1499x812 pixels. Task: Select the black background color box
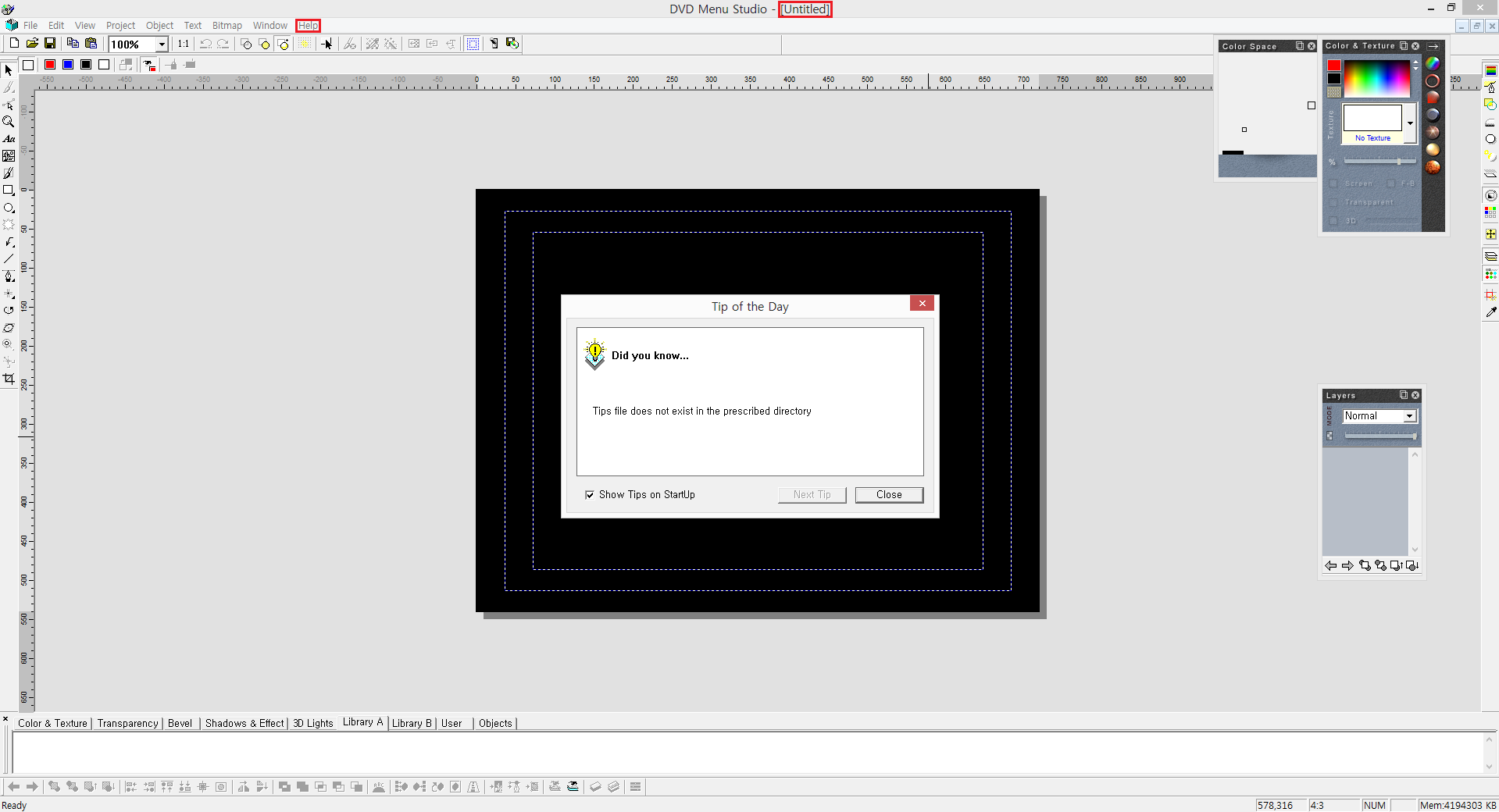1334,78
